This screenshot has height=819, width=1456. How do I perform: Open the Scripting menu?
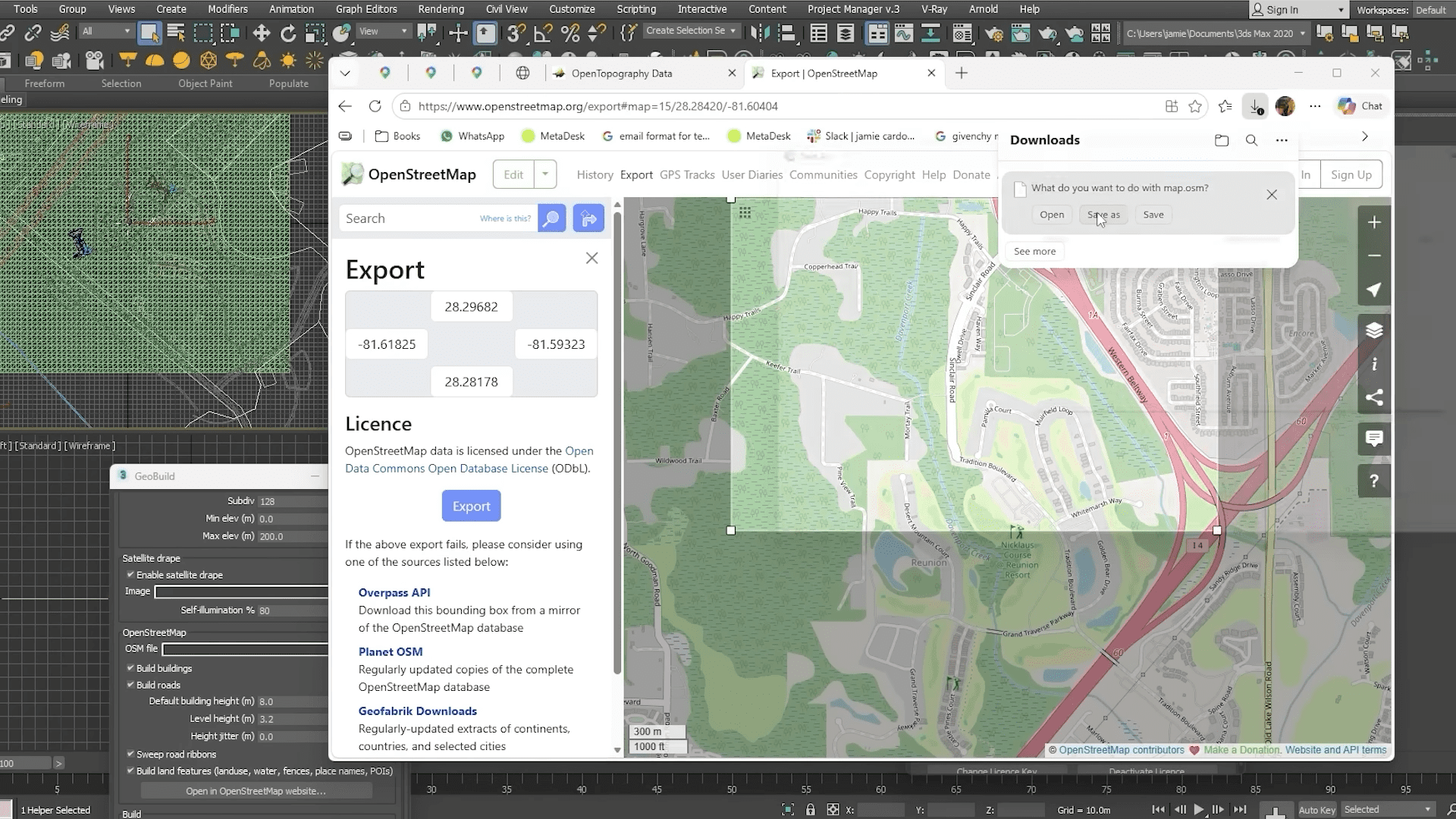(x=636, y=9)
